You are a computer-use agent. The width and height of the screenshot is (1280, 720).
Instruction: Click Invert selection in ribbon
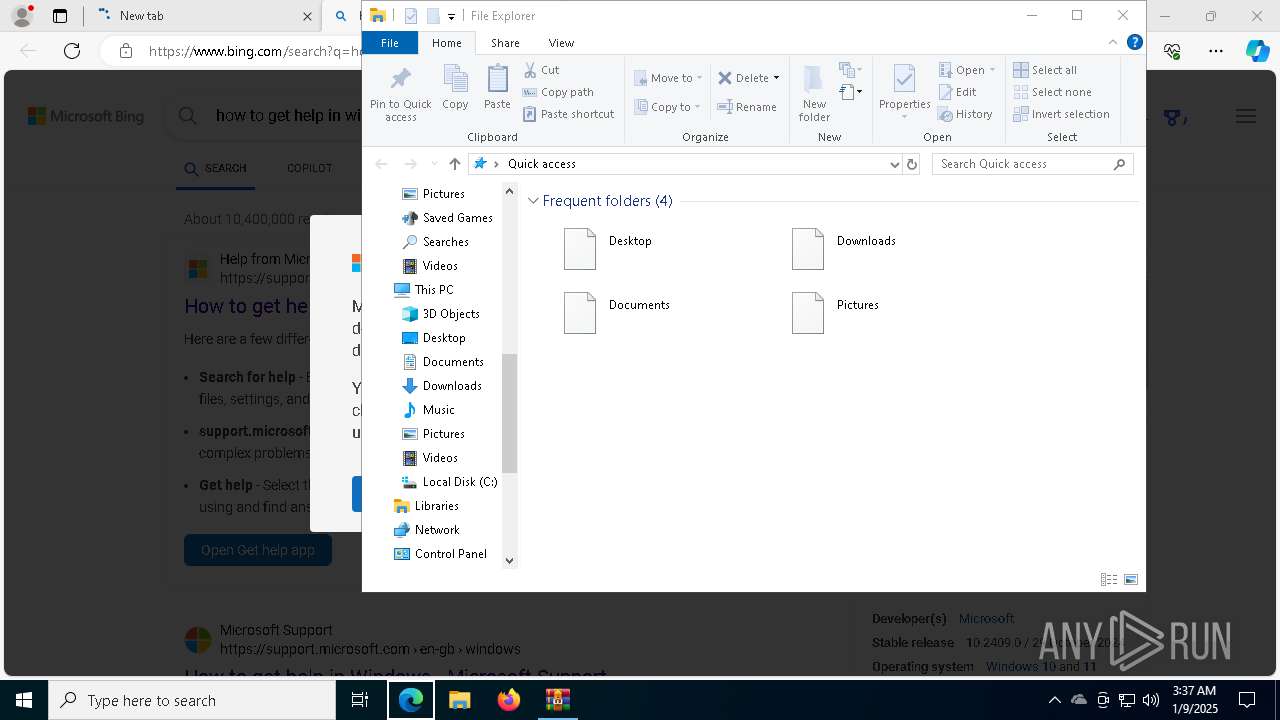[x=1061, y=114]
